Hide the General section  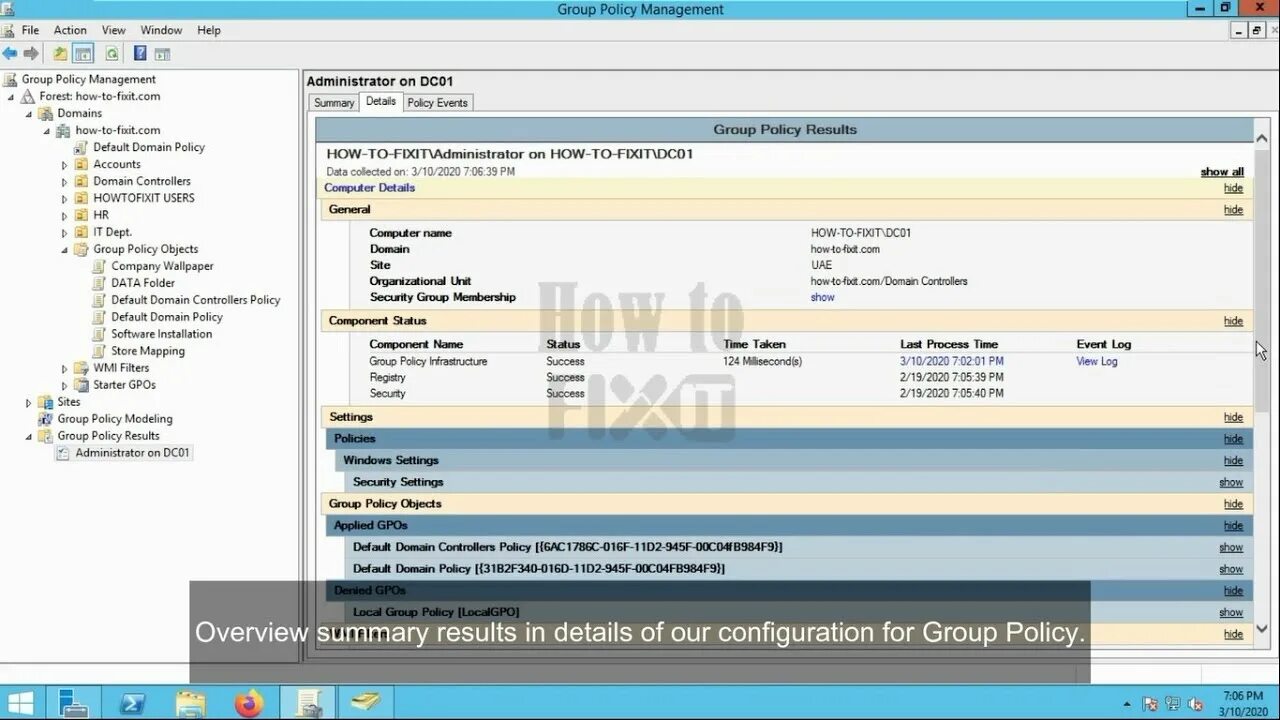pyautogui.click(x=1233, y=210)
